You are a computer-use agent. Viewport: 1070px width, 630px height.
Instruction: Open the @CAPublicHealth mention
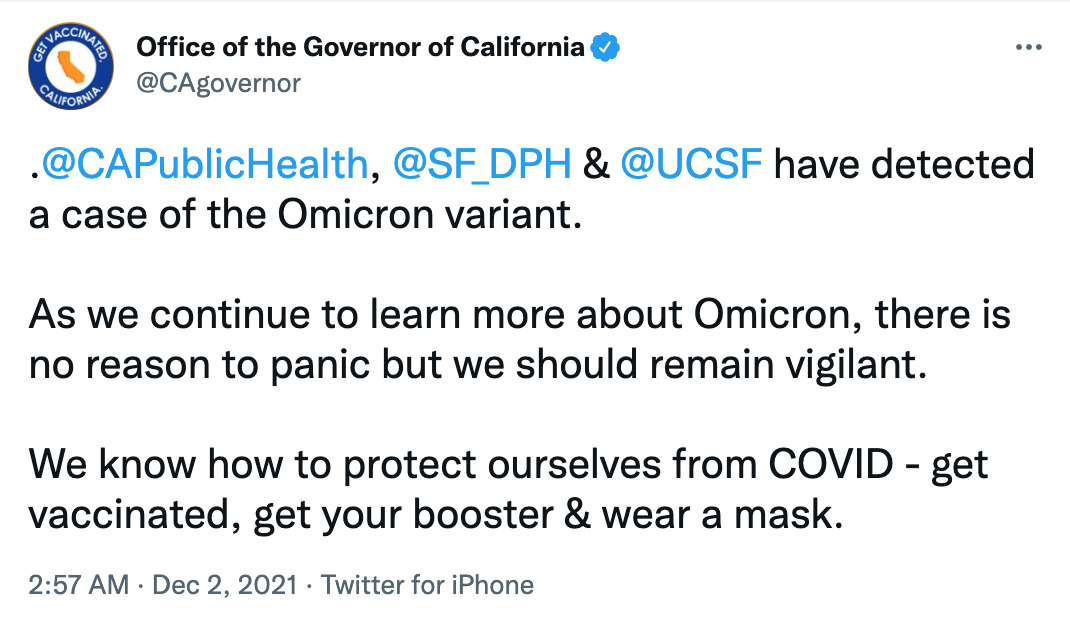(203, 165)
